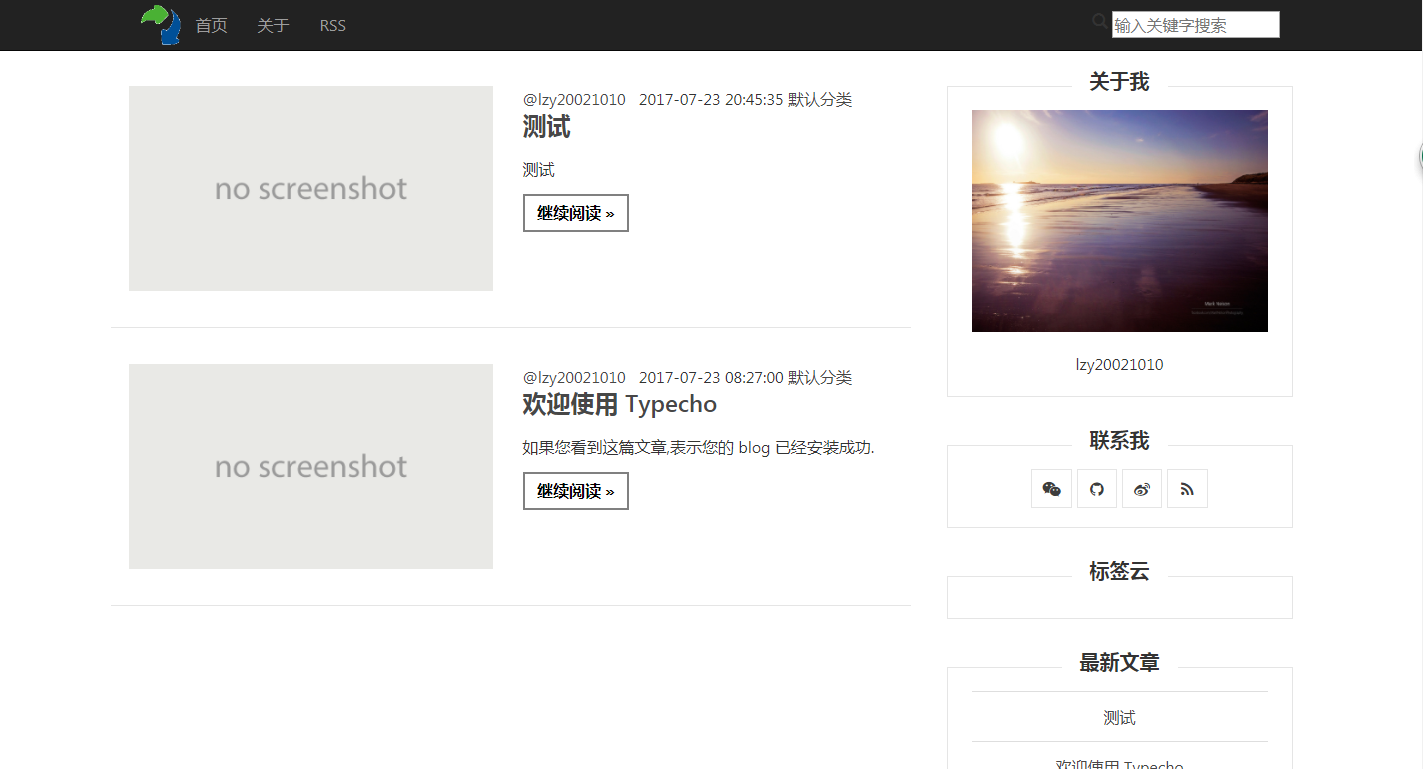Open the RSS feed contact icon

tap(1187, 489)
